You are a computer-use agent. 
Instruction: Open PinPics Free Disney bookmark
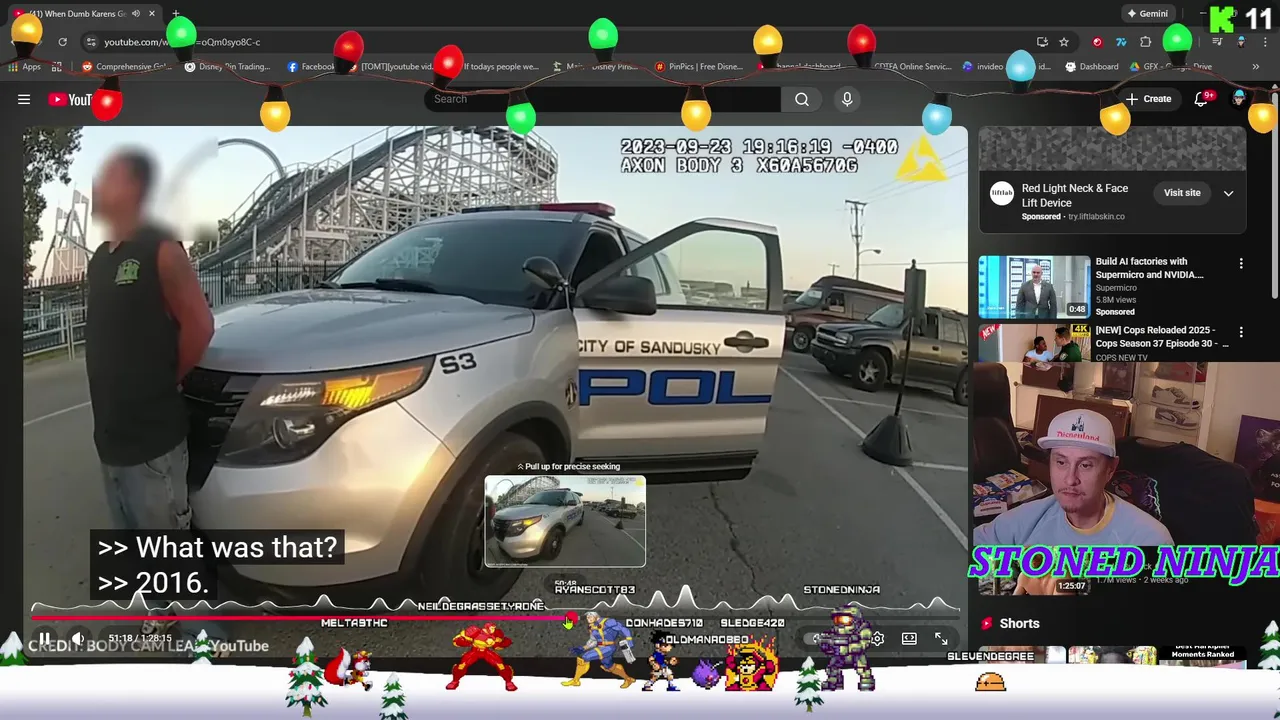click(699, 67)
